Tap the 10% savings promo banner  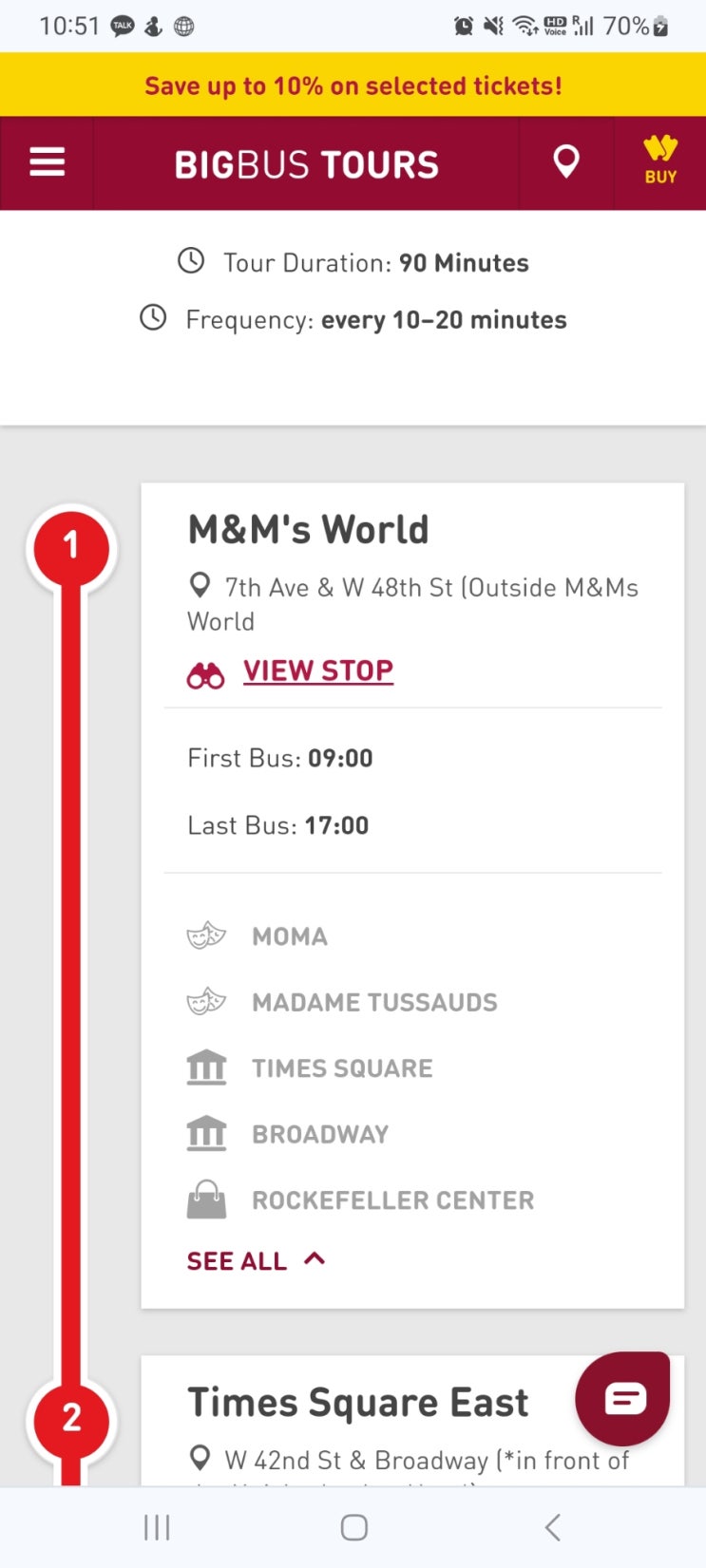coord(353,86)
